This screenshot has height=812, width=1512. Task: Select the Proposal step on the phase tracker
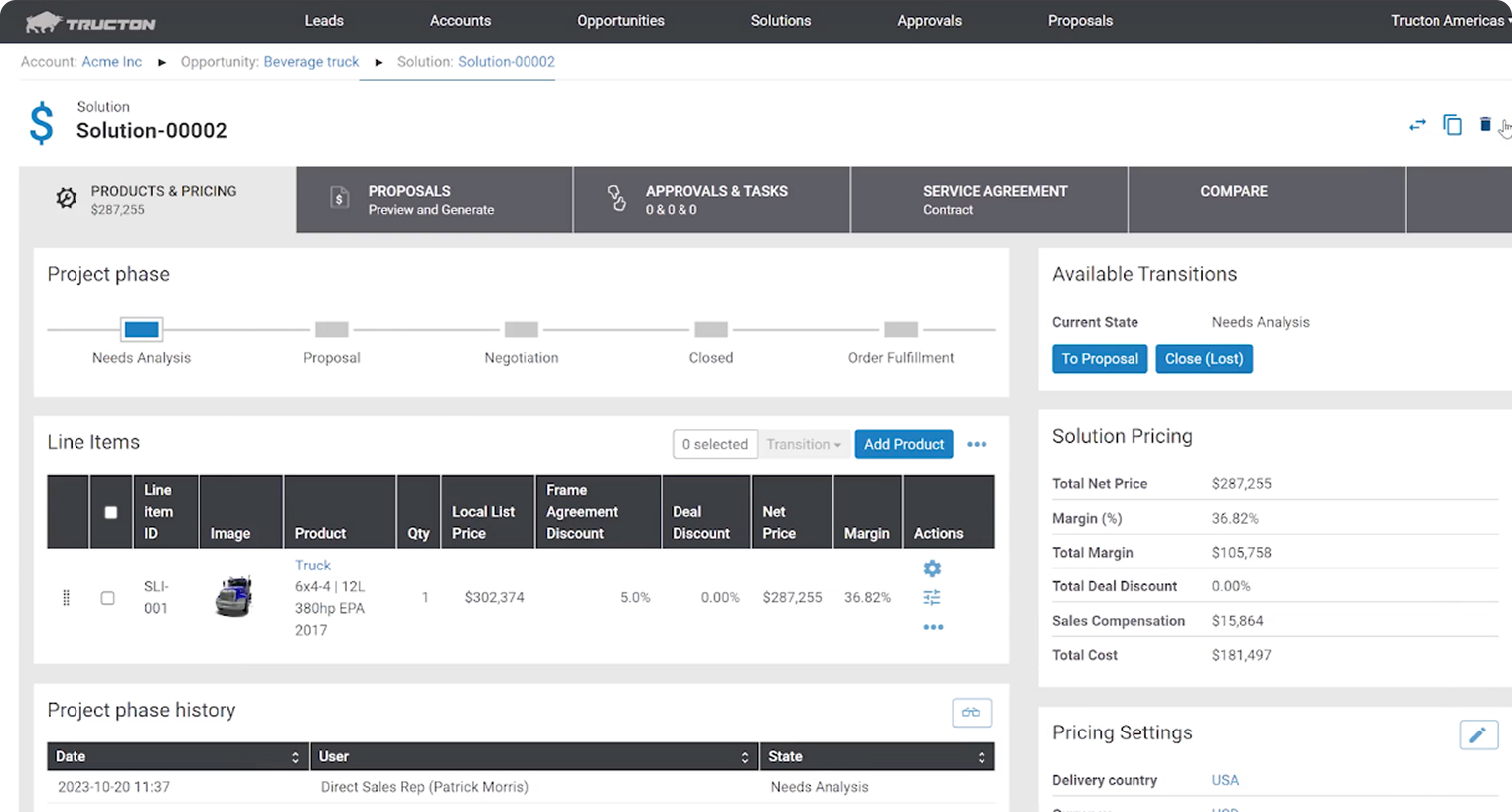[332, 330]
